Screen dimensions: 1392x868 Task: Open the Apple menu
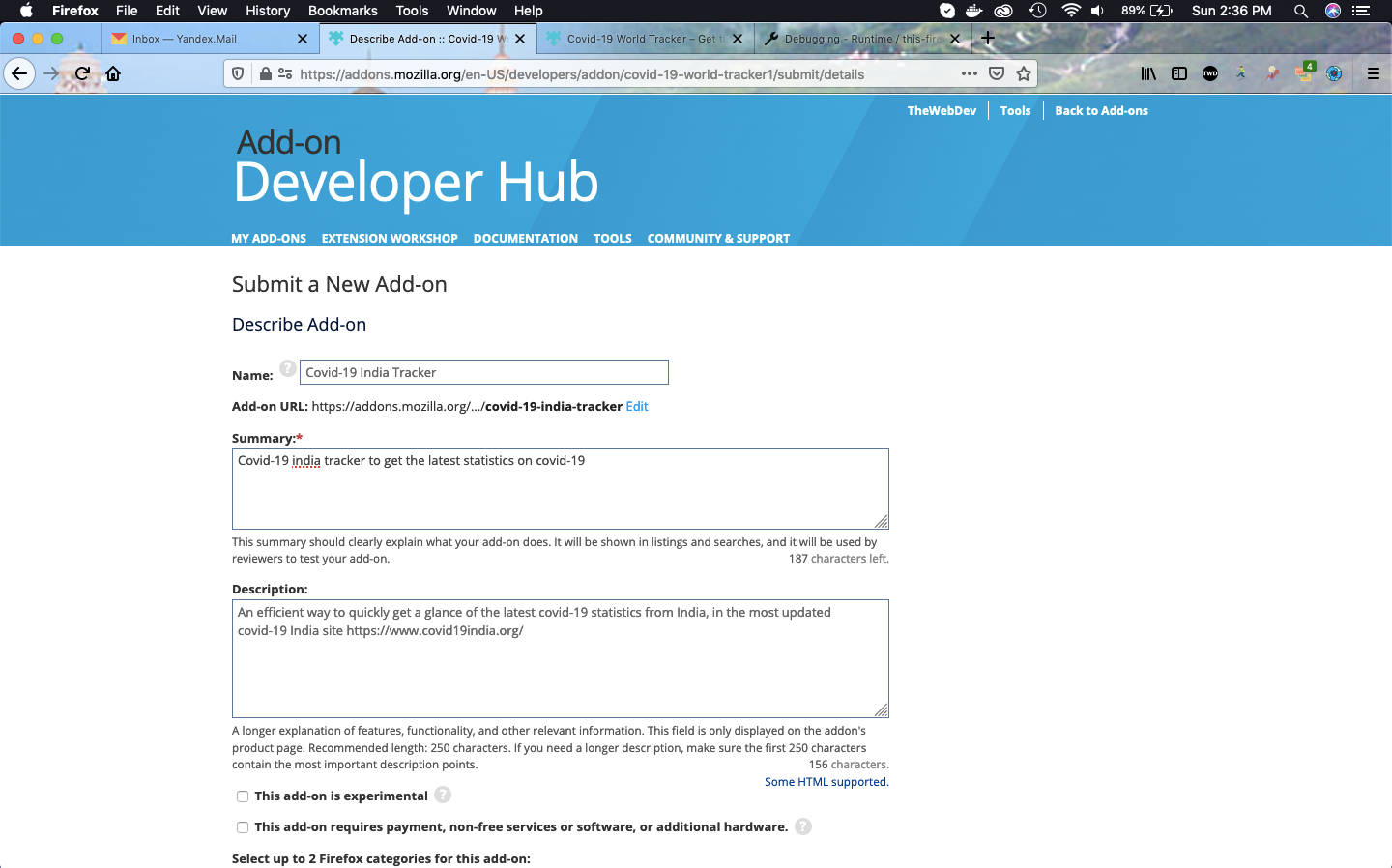[x=26, y=11]
